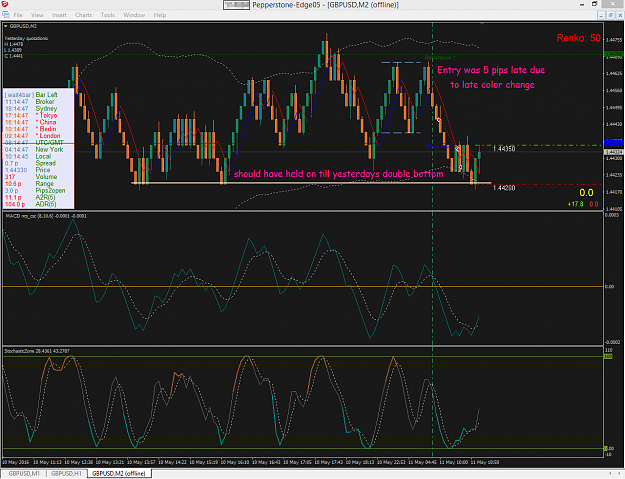Viewport: 625px width, 479px height.
Task: Open the Help menu
Action: click(159, 15)
